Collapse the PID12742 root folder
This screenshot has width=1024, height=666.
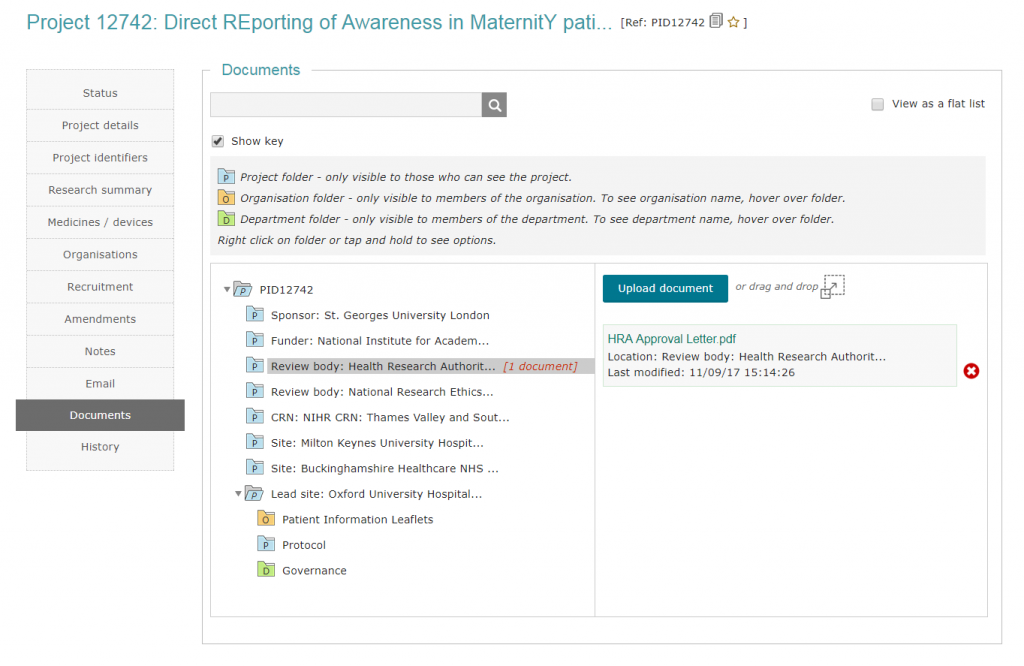tap(227, 289)
